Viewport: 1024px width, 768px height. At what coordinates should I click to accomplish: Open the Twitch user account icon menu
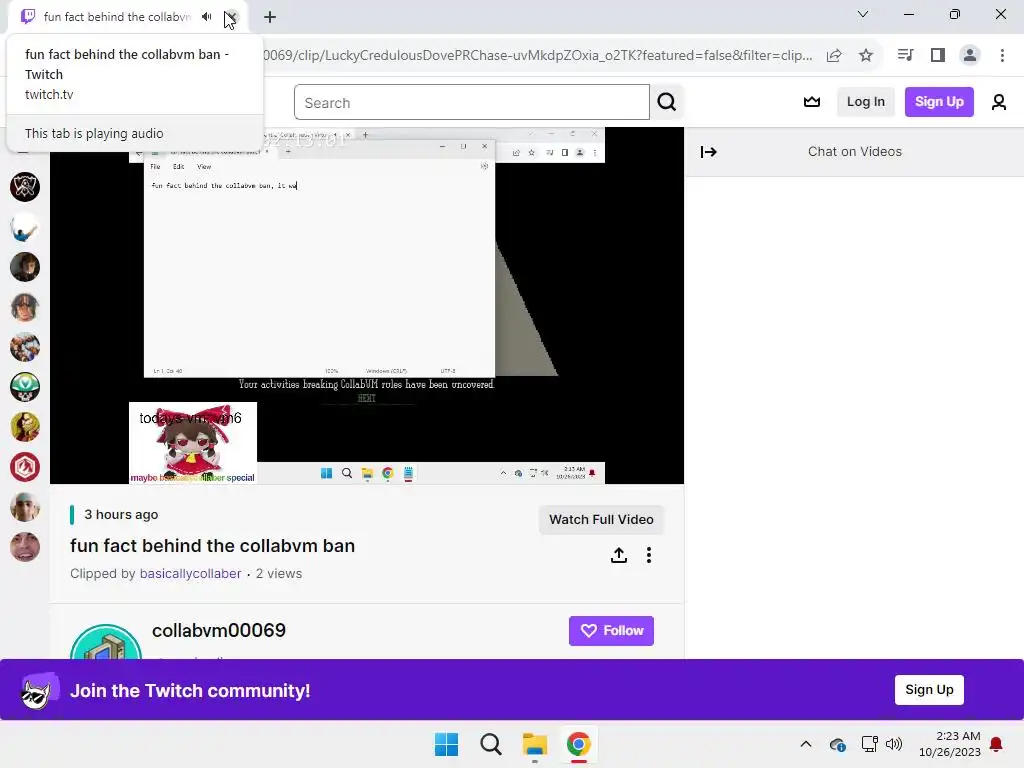999,102
